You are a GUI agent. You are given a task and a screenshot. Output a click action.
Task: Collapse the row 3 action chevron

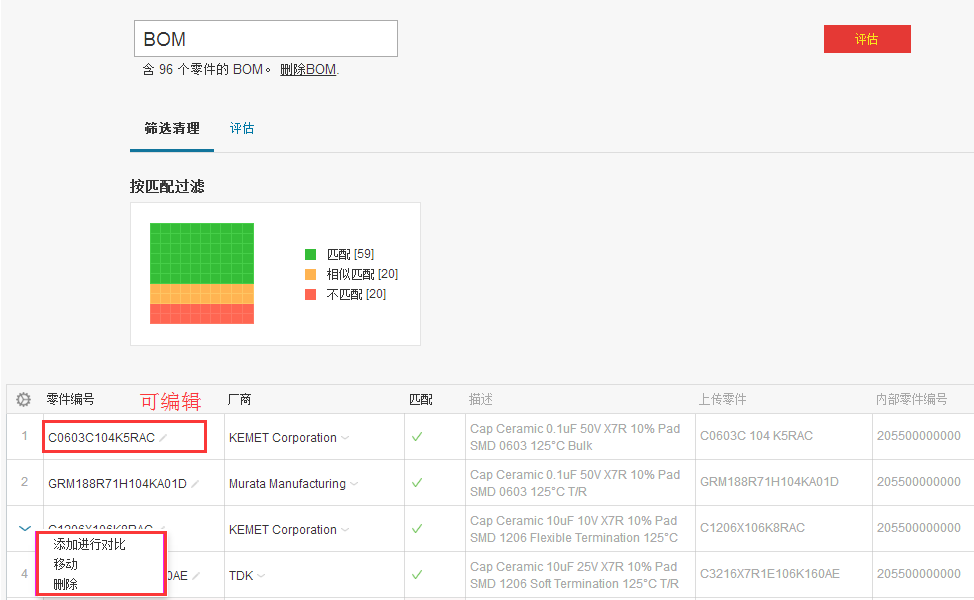pyautogui.click(x=24, y=529)
